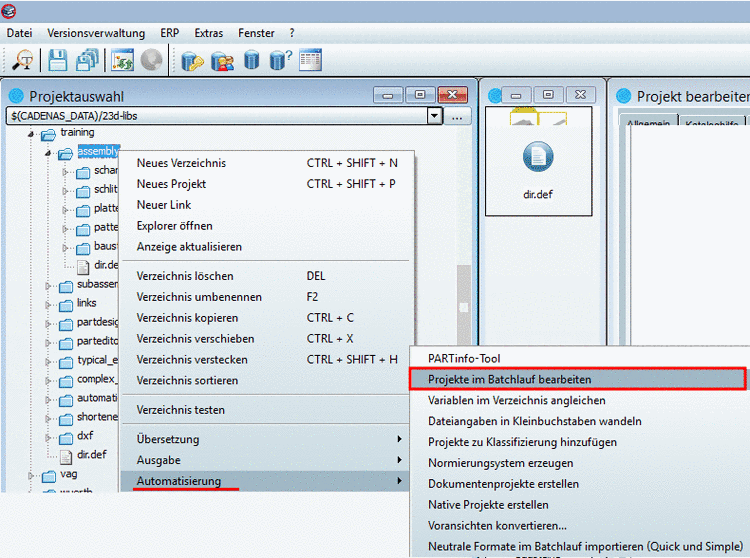Select Neuer Link menu entry
This screenshot has width=750, height=558.
point(266,205)
